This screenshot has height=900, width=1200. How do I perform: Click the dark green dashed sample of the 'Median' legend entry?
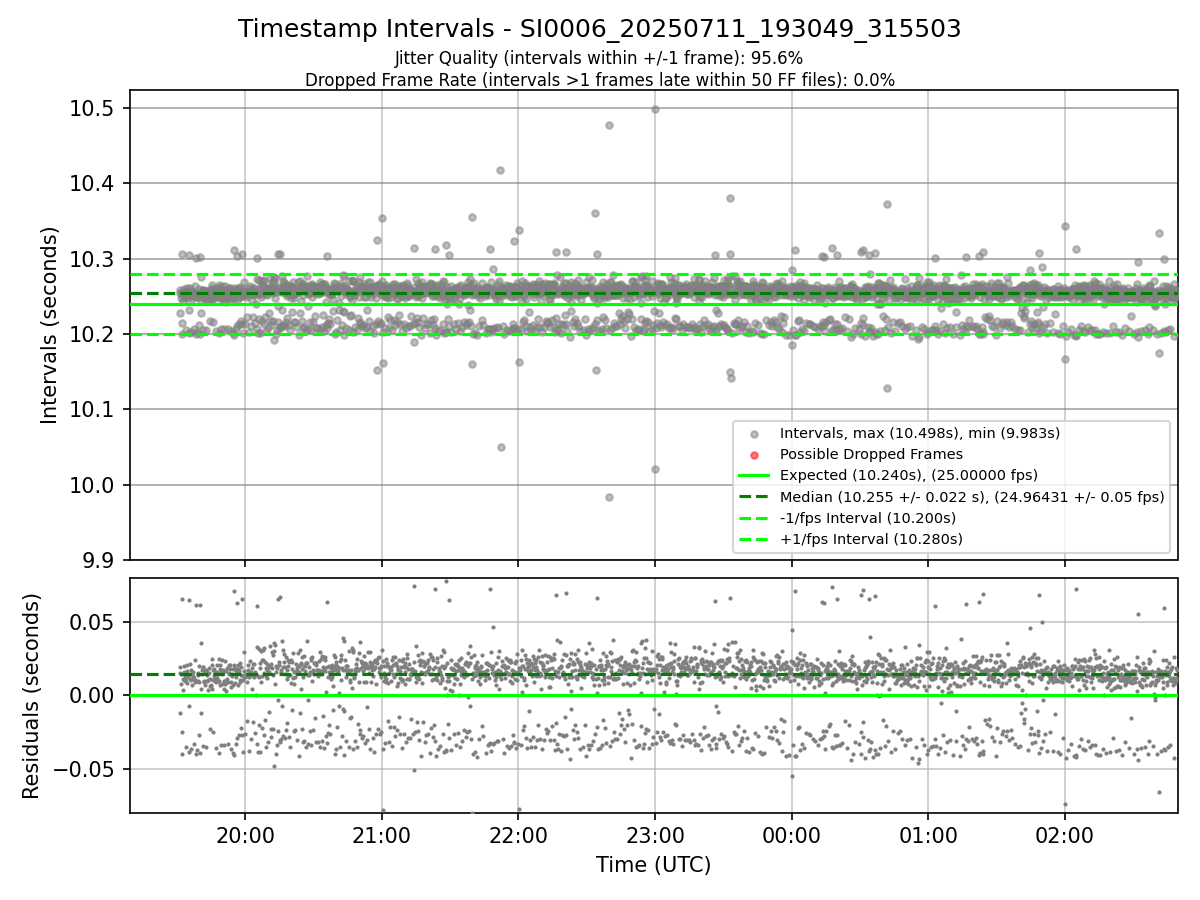coord(754,497)
